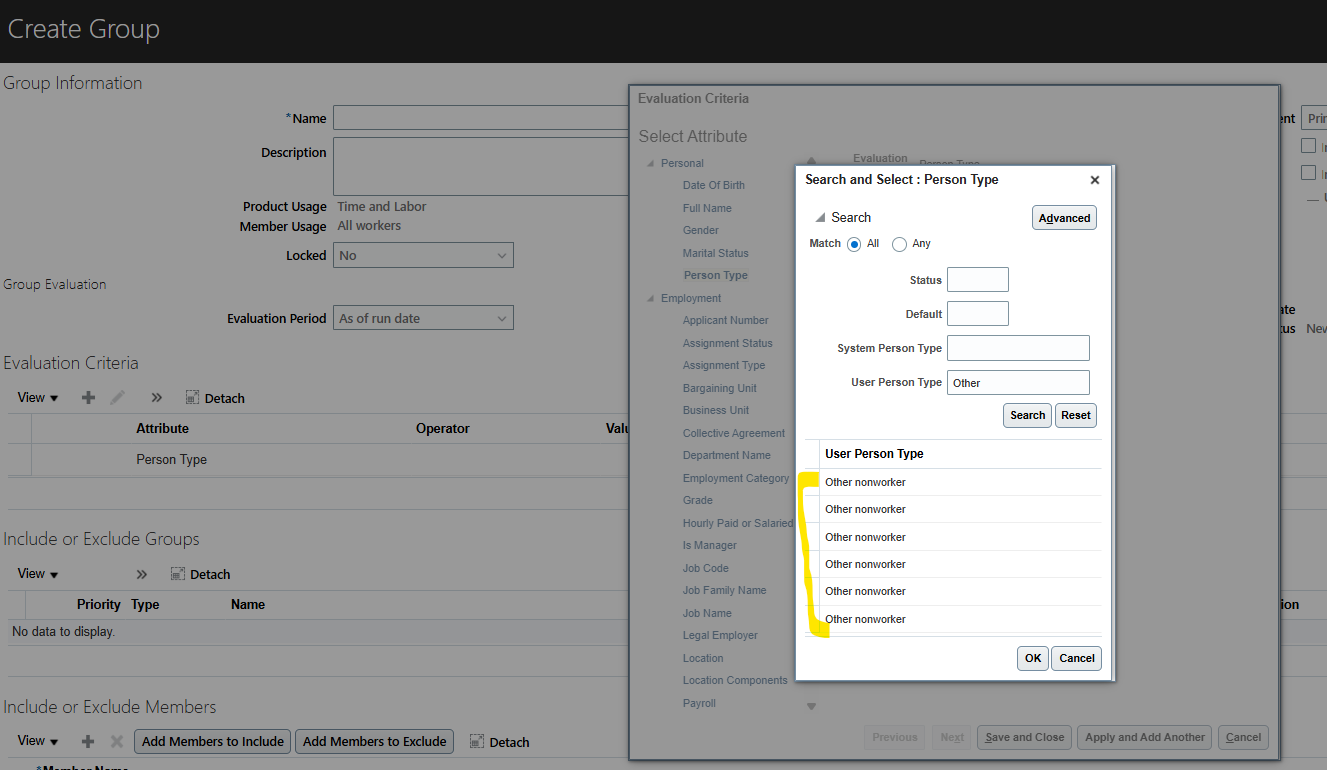Select Date Of Birth attribute
Viewport: 1327px width, 770px height.
click(x=714, y=185)
